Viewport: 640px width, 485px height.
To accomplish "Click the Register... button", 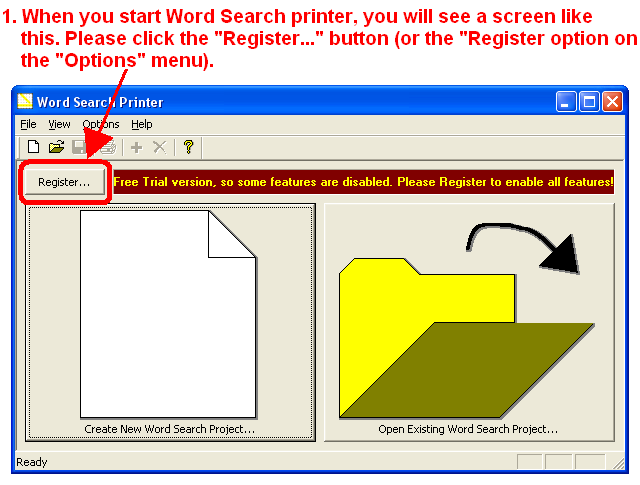I will pos(64,182).
